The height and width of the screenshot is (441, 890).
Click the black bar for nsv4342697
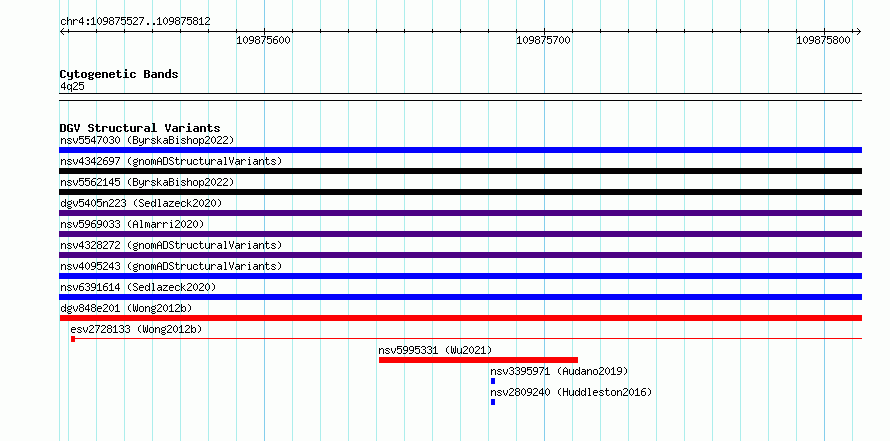coord(460,171)
